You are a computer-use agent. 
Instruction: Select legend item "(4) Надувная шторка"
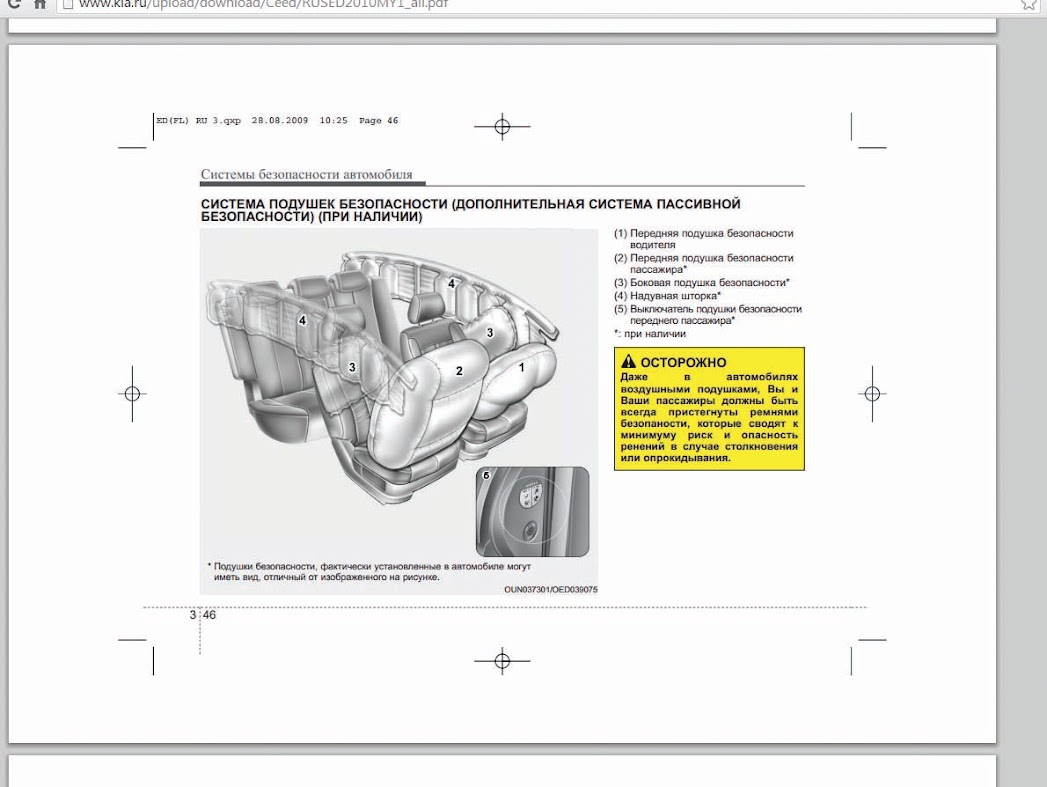667,295
